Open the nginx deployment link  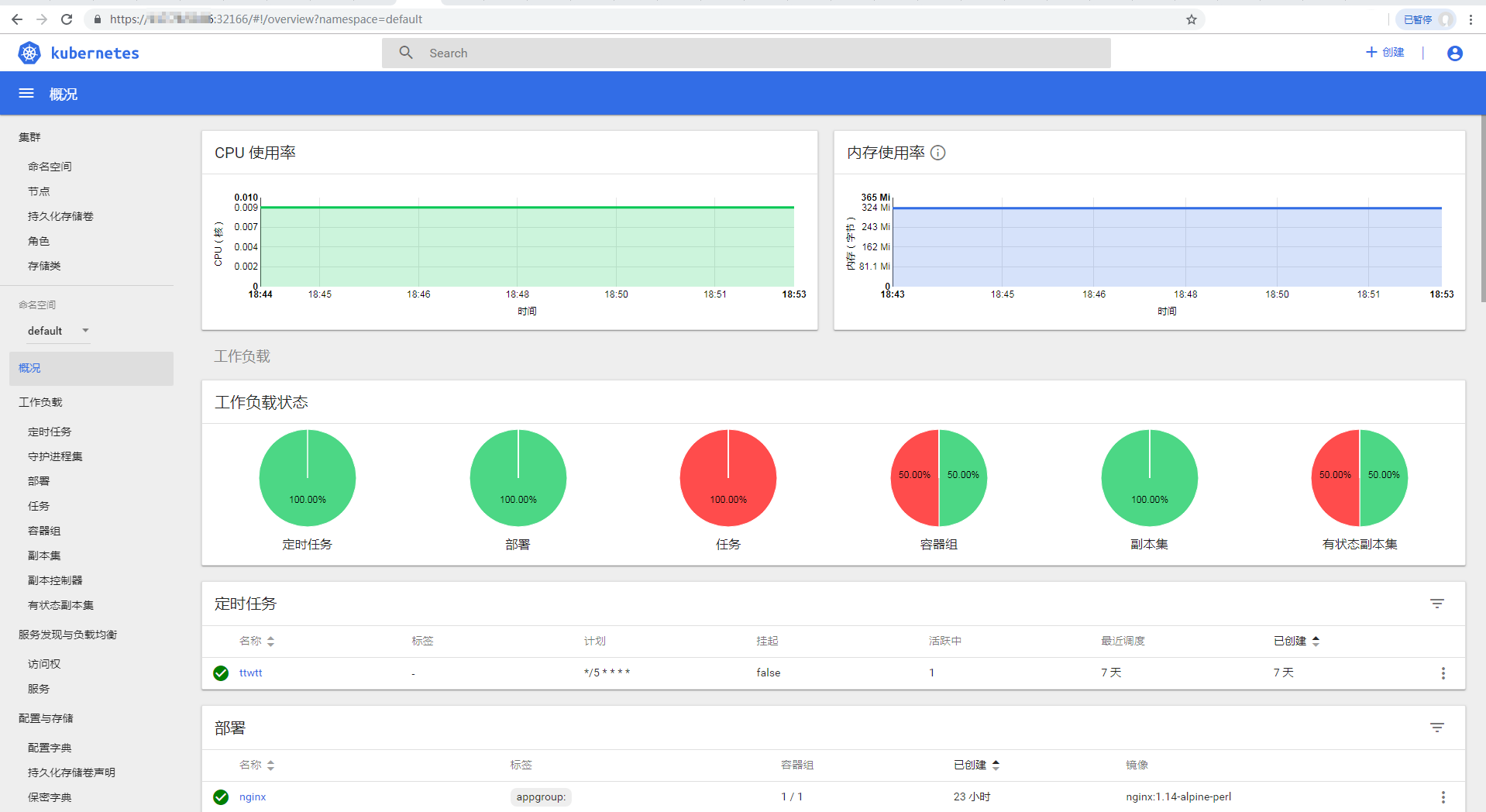253,797
